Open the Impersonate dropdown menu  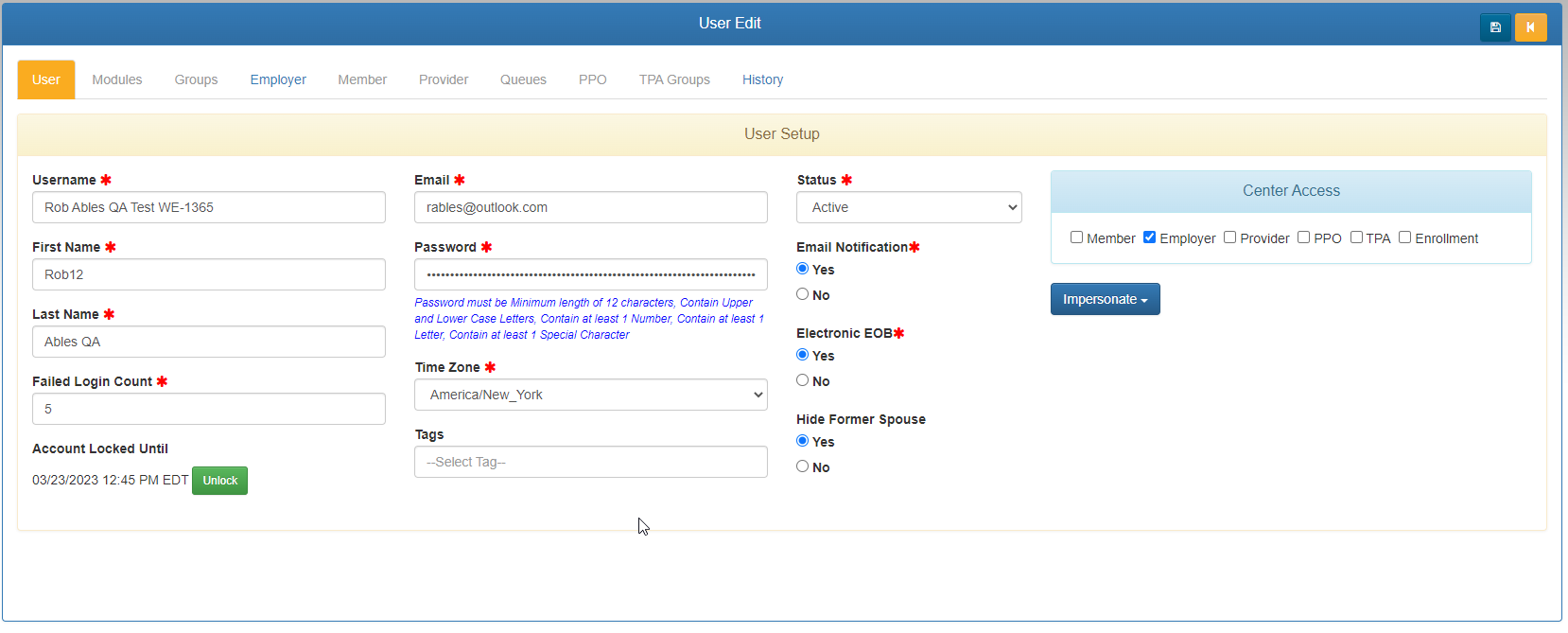(x=1105, y=299)
